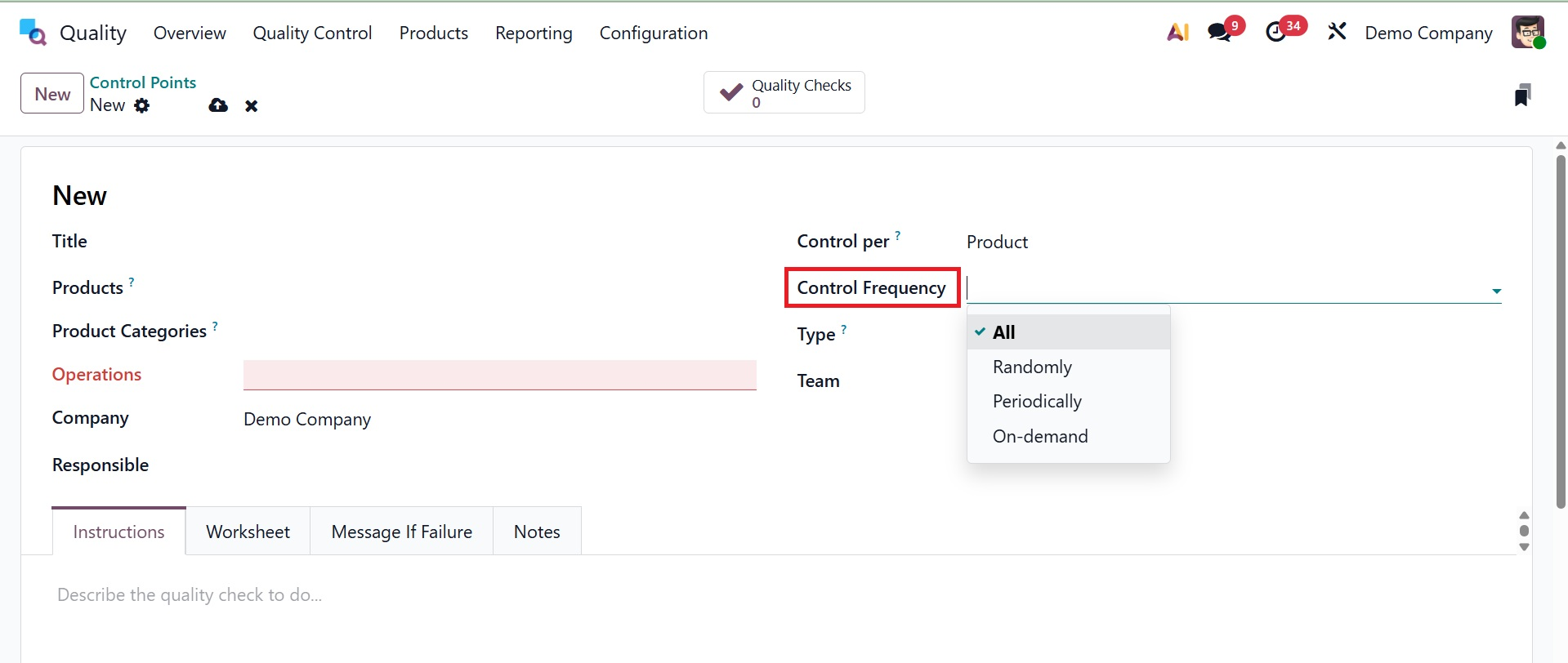This screenshot has height=663, width=1568.
Task: Select On-demand control frequency
Action: tap(1040, 437)
